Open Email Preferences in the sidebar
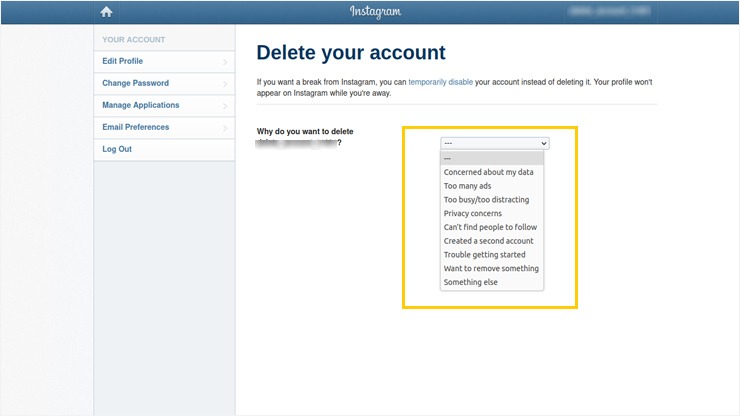 (164, 127)
